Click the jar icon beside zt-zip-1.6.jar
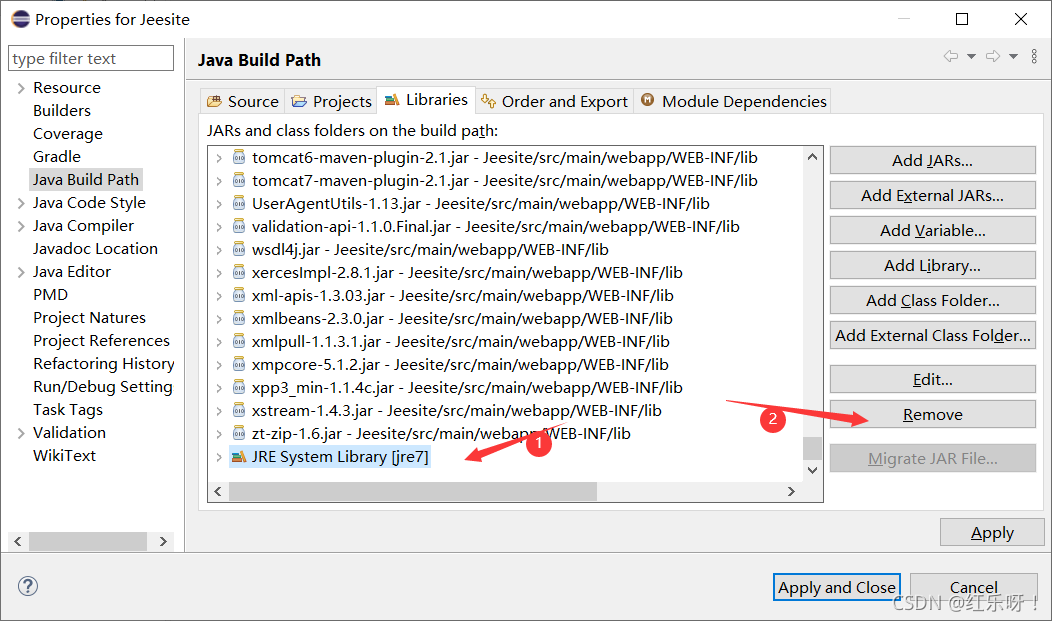 point(239,434)
